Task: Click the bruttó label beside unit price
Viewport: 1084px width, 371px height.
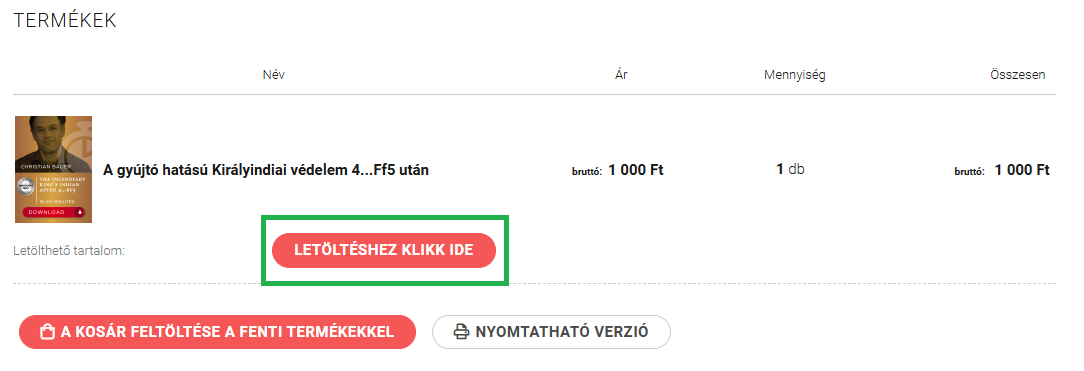Action: click(x=587, y=171)
